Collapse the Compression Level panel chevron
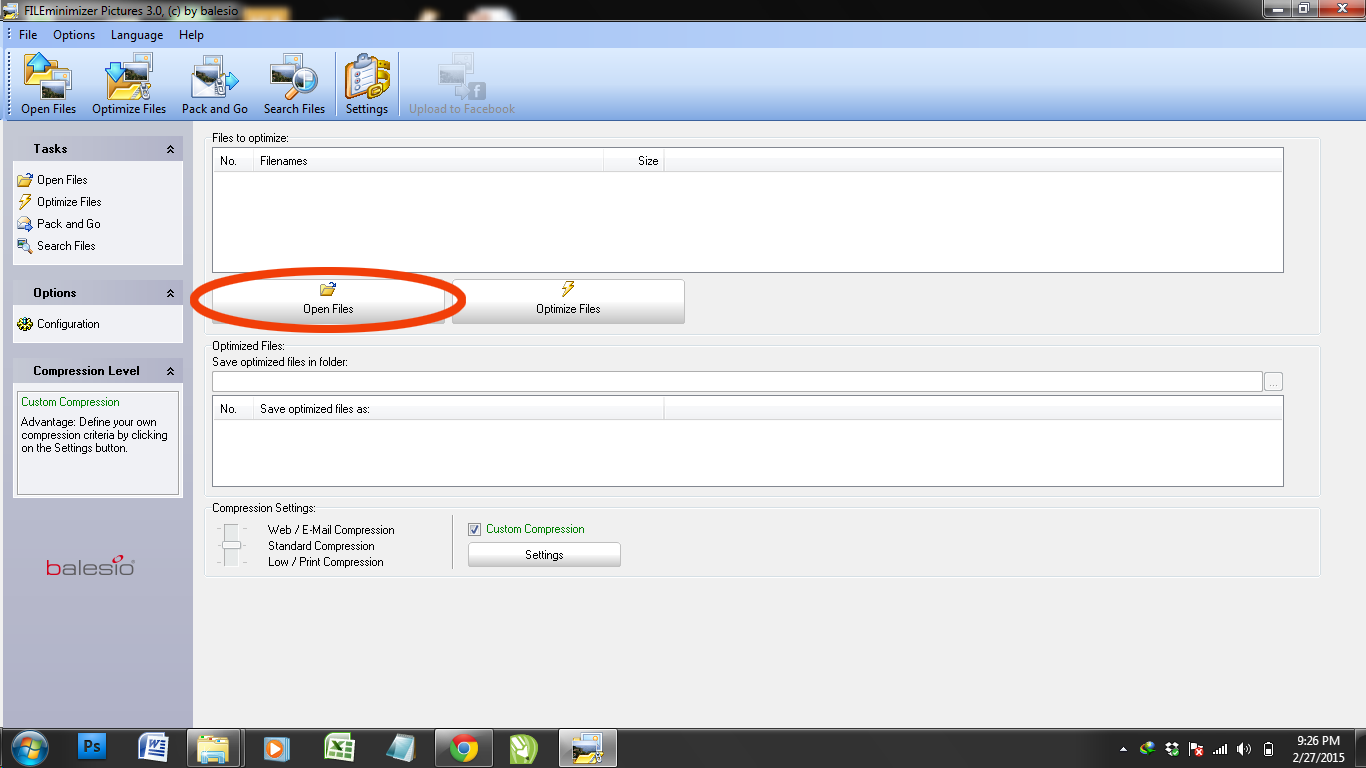1366x768 pixels. click(170, 371)
